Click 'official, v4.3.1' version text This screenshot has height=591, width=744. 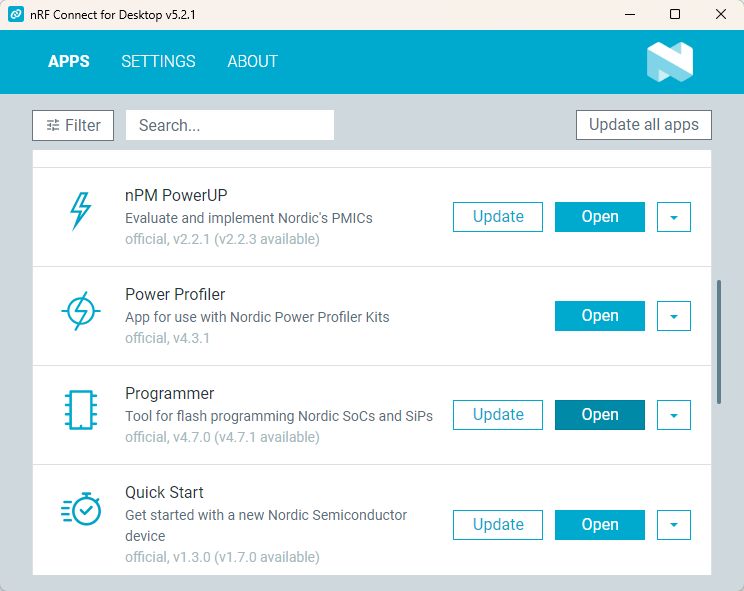point(167,338)
